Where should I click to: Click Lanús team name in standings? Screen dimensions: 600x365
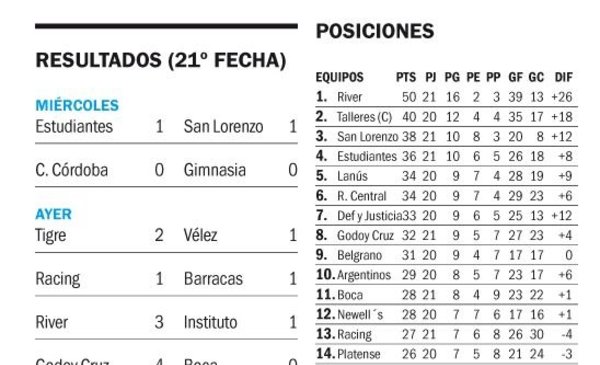click(352, 176)
